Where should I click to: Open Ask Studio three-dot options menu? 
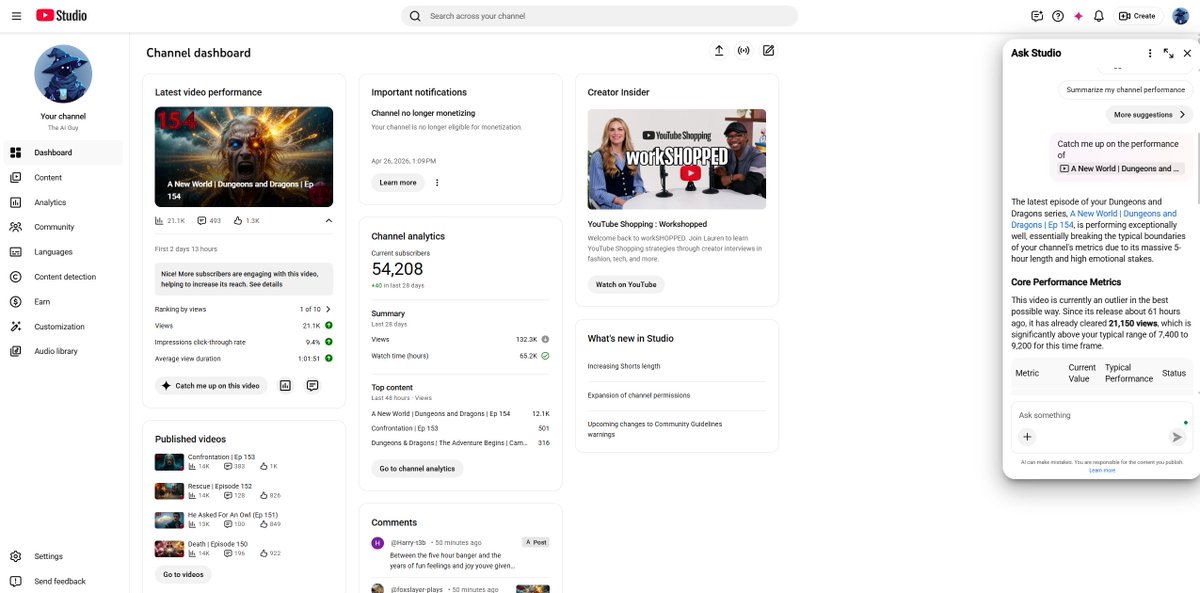pos(1150,53)
